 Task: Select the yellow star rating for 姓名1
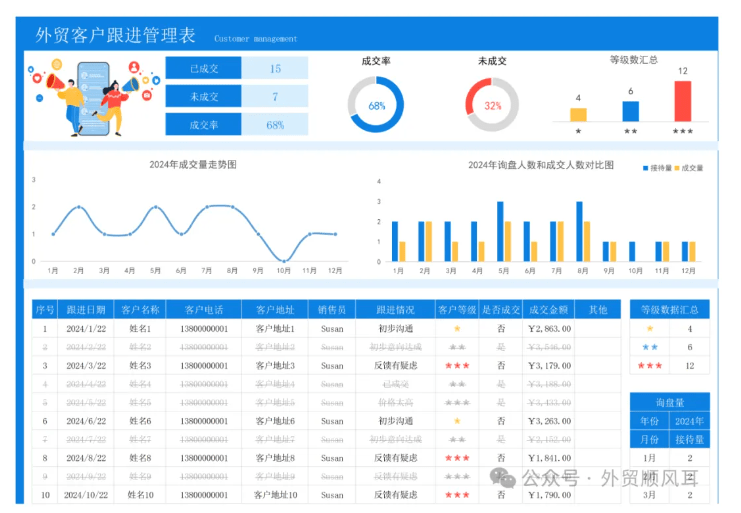[x=457, y=328]
